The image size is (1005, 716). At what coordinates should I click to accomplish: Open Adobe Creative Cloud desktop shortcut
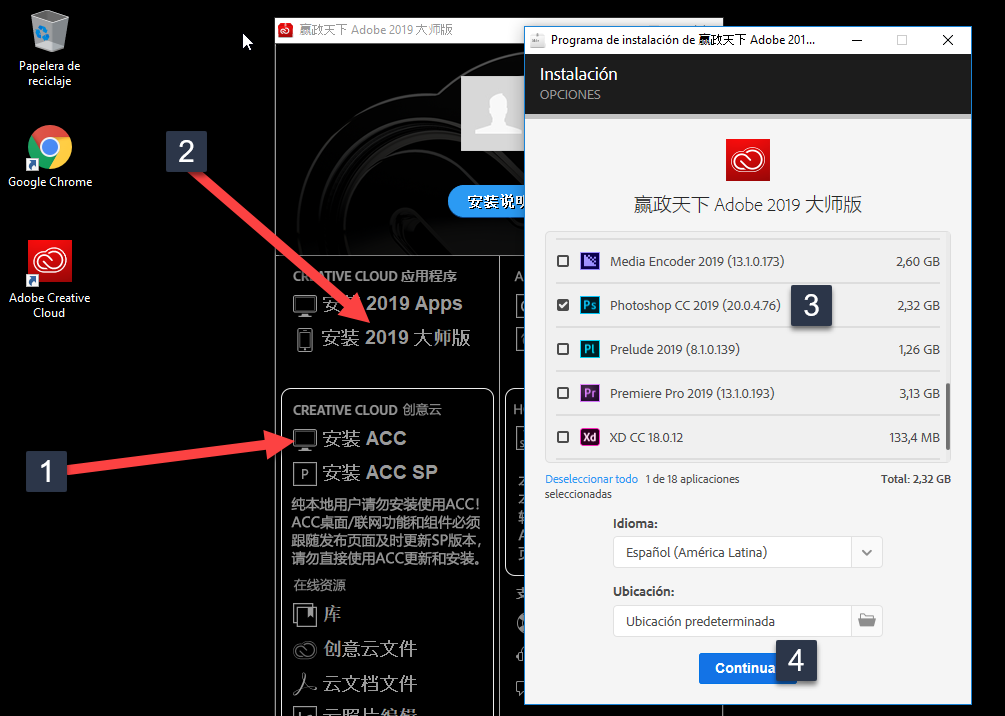click(49, 279)
